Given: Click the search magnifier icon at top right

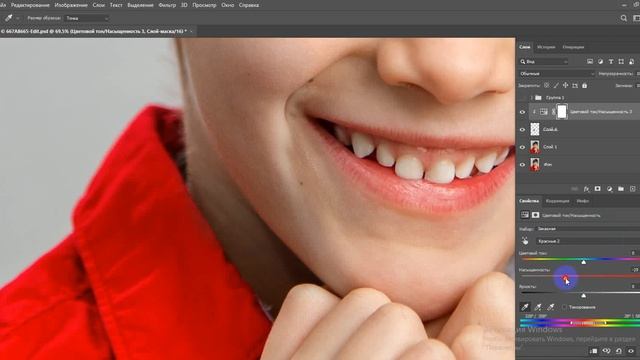Looking at the screenshot, I should click(624, 18).
